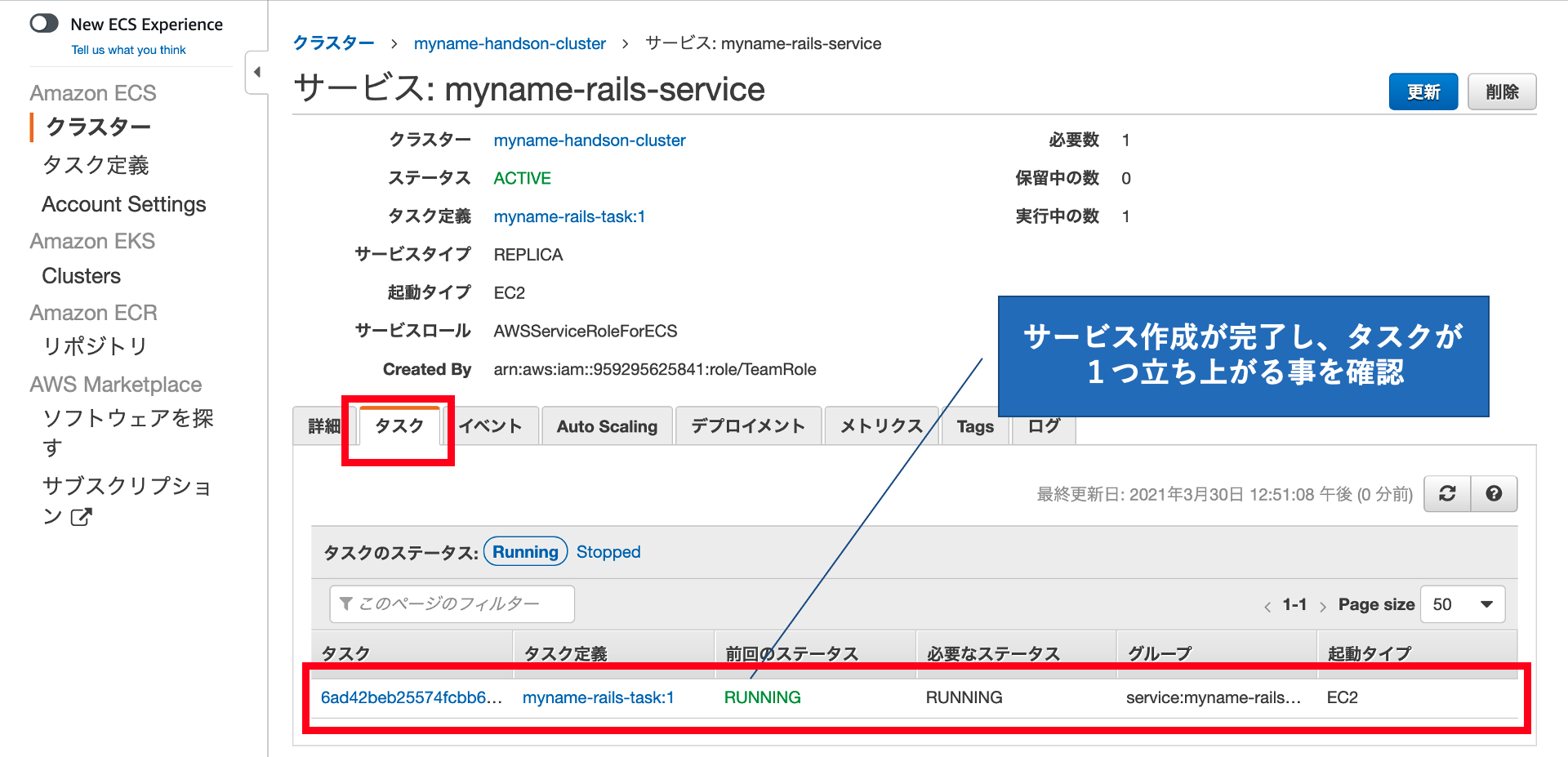Open myname-handson-cluster breadcrumb link
Screen dimensions: 1568x757
[510, 43]
